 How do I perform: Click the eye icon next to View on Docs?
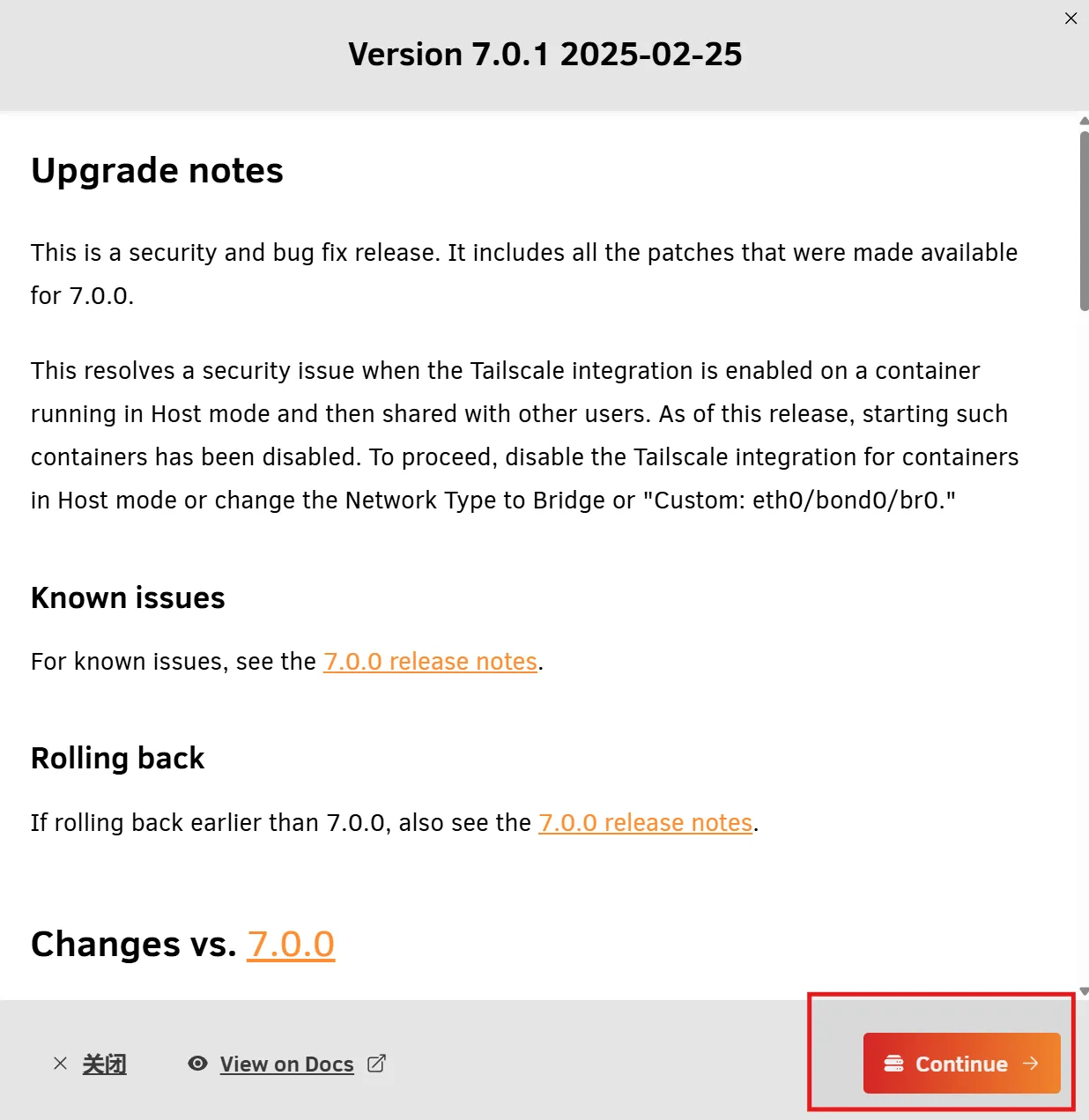click(x=198, y=1064)
